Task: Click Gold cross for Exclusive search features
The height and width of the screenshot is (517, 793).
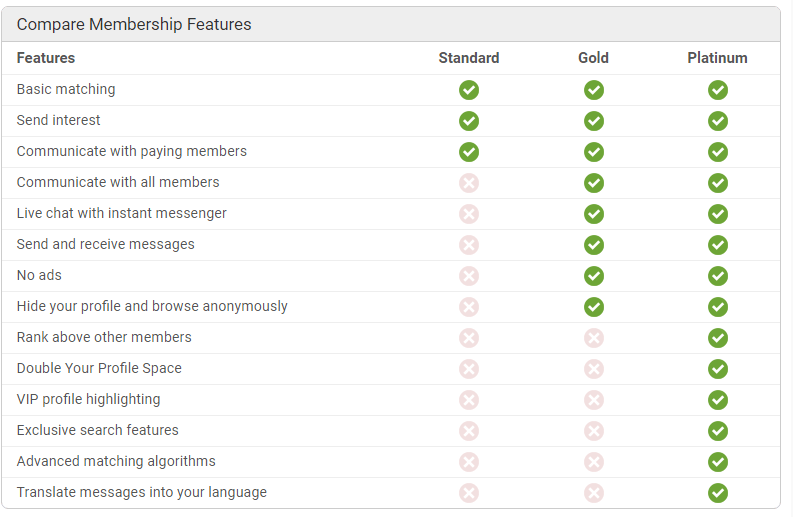Action: [594, 431]
